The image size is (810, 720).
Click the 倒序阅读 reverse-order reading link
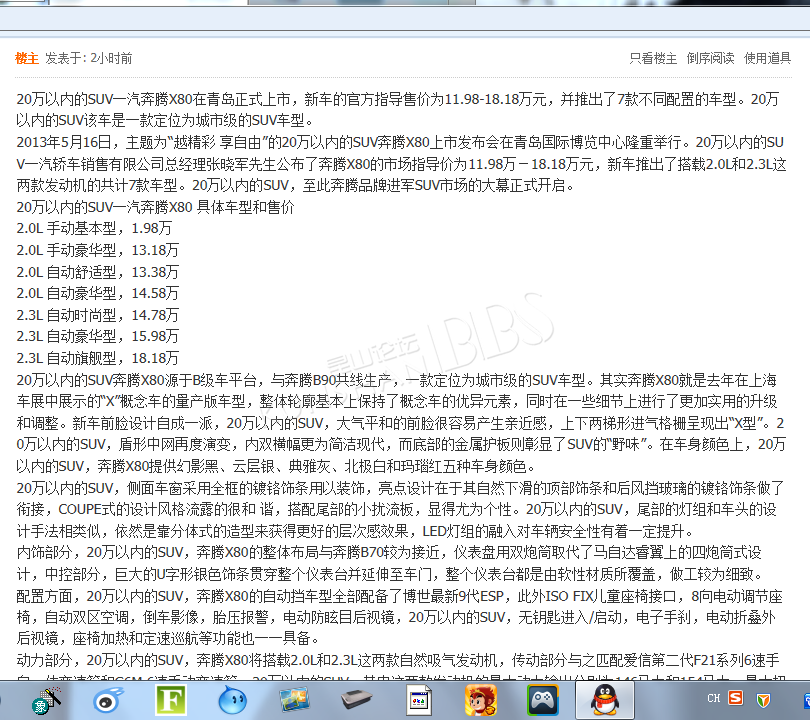pos(710,58)
